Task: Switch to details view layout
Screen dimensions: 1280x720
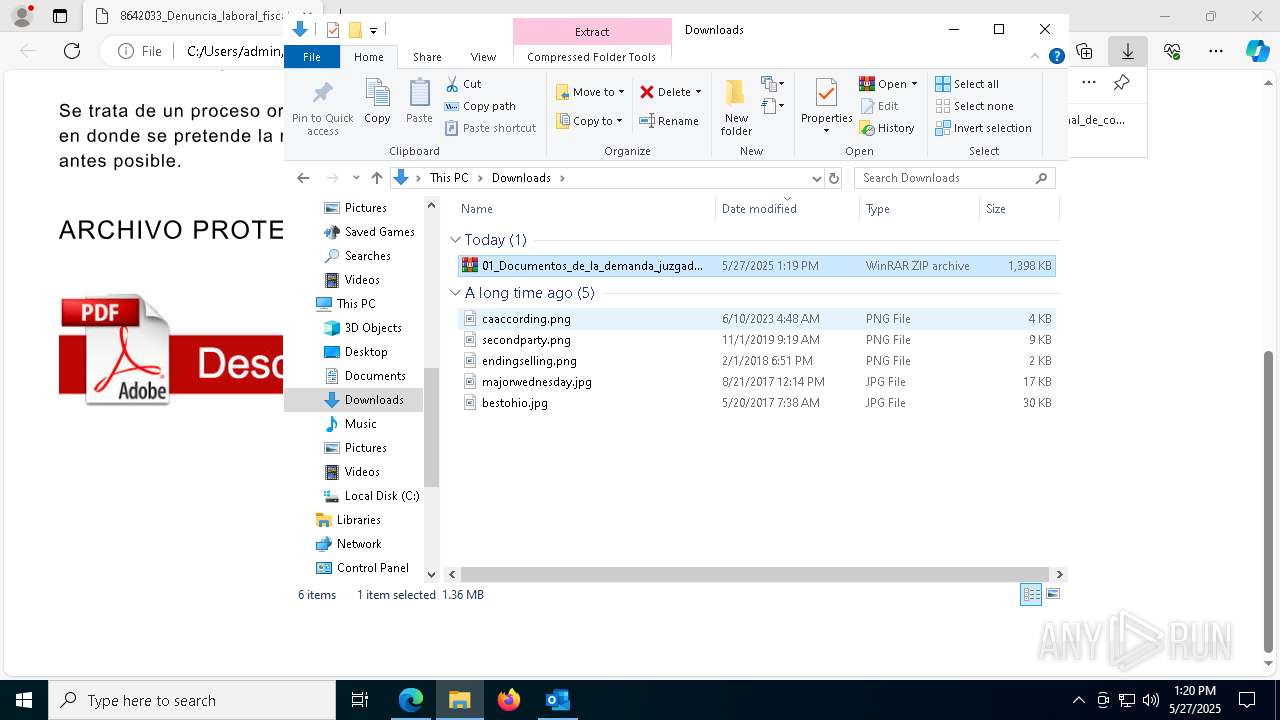Action: 1031,595
